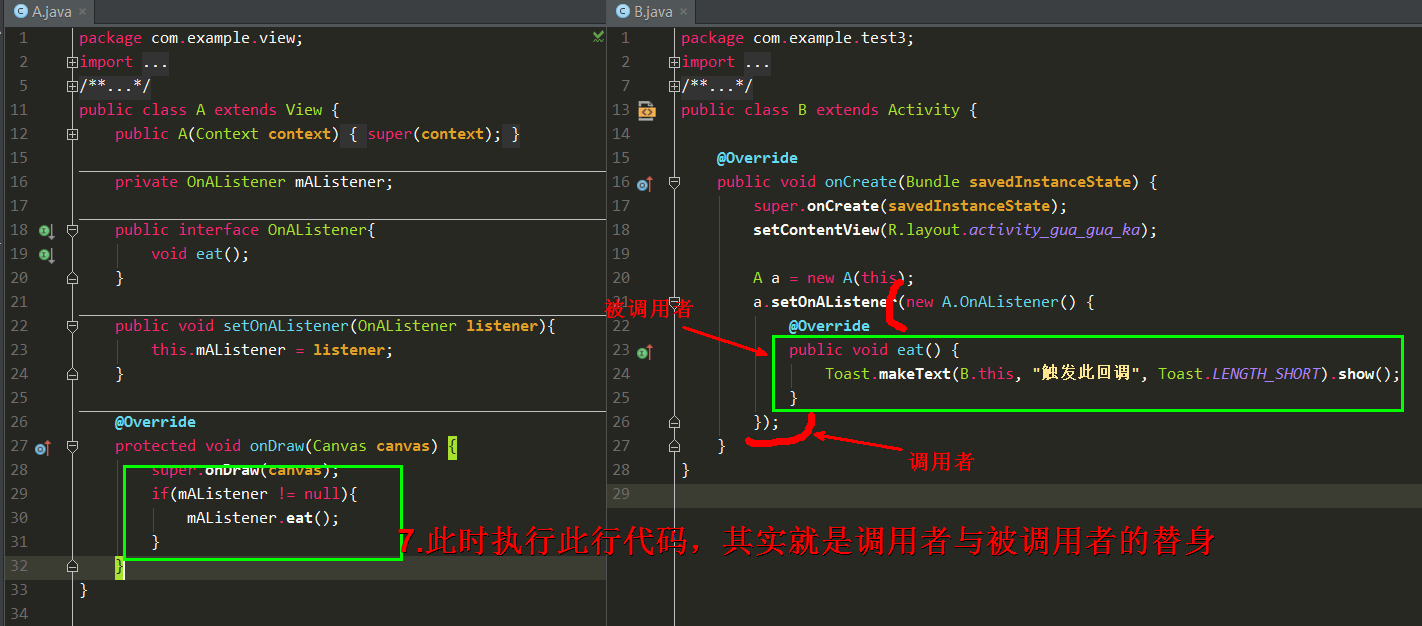The height and width of the screenshot is (626, 1422).
Task: Click 'makeText' in Toast call
Action: coord(914,374)
